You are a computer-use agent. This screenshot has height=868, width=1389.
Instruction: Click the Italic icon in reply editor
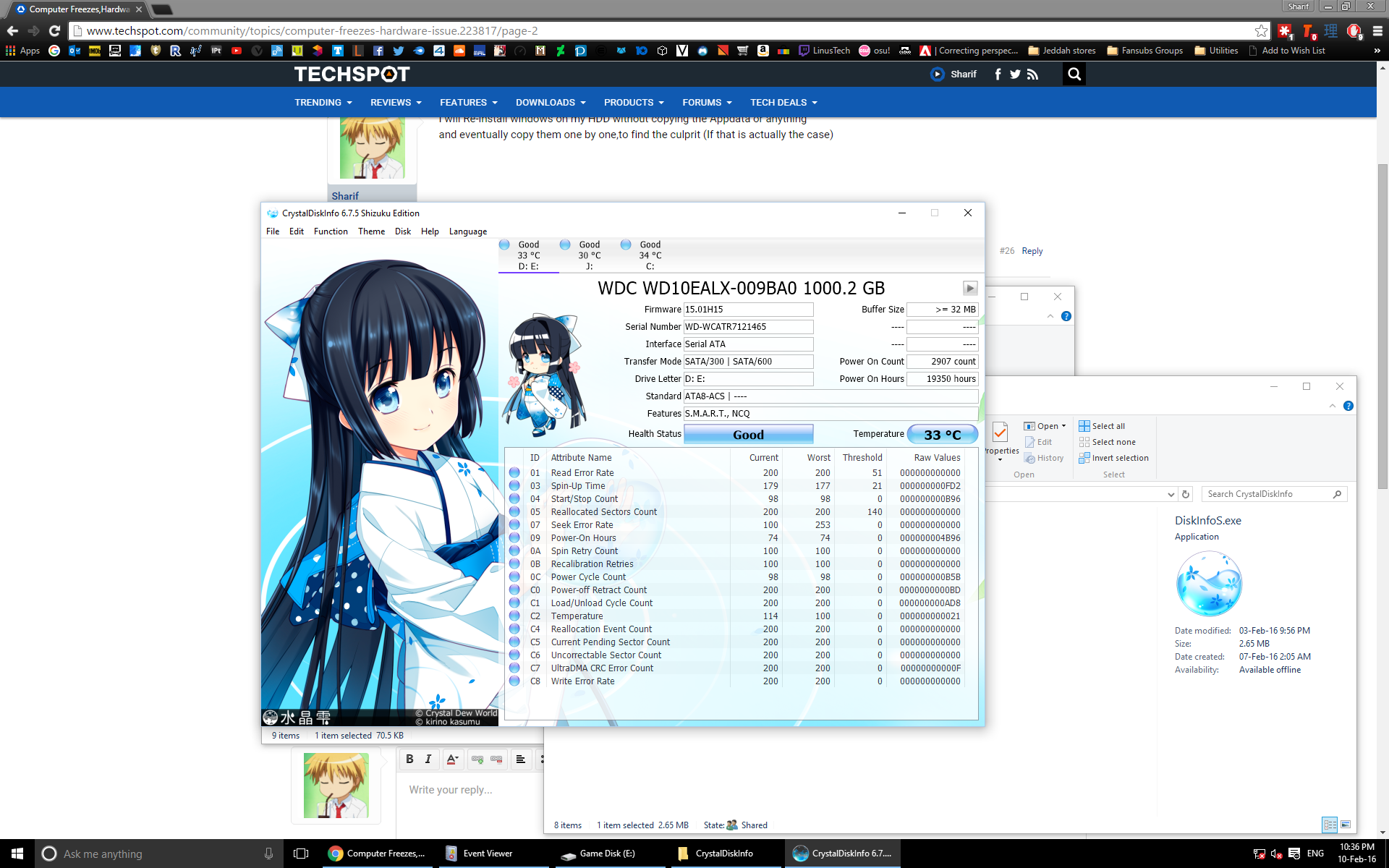tap(428, 759)
